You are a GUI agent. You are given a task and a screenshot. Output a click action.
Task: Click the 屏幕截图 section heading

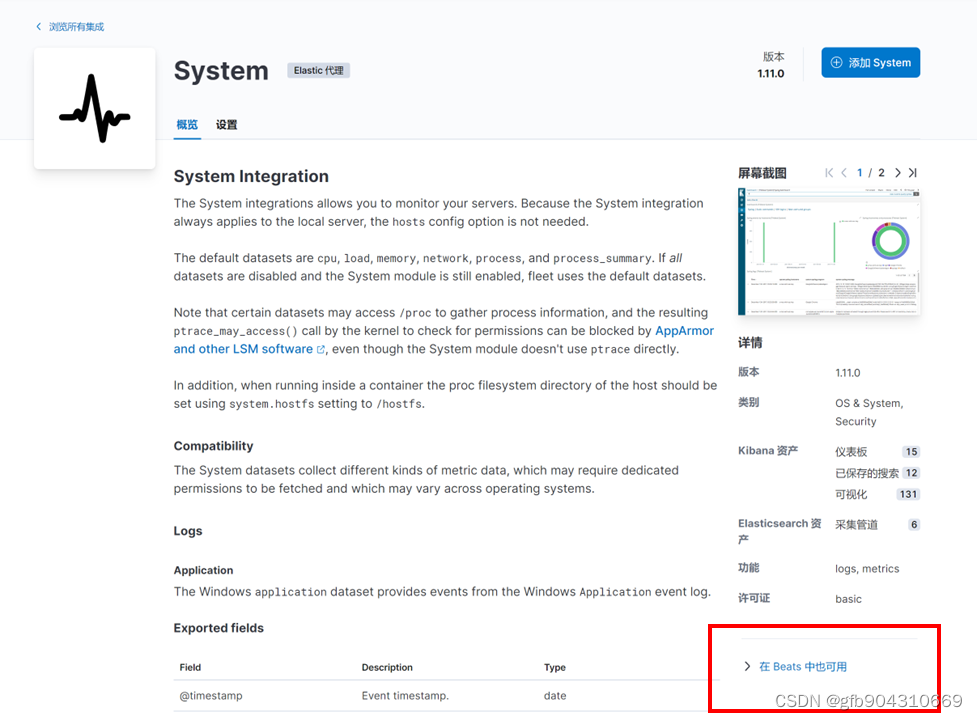(762, 173)
